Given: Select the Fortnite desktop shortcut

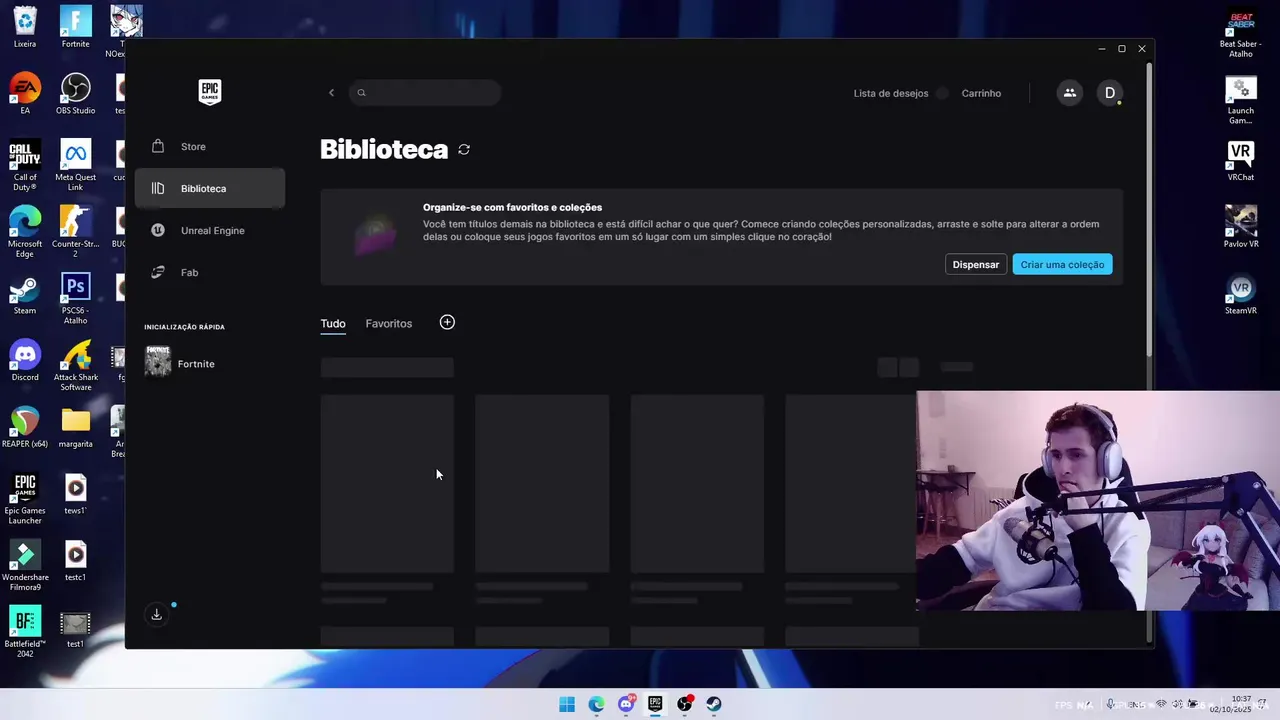Looking at the screenshot, I should pyautogui.click(x=75, y=27).
